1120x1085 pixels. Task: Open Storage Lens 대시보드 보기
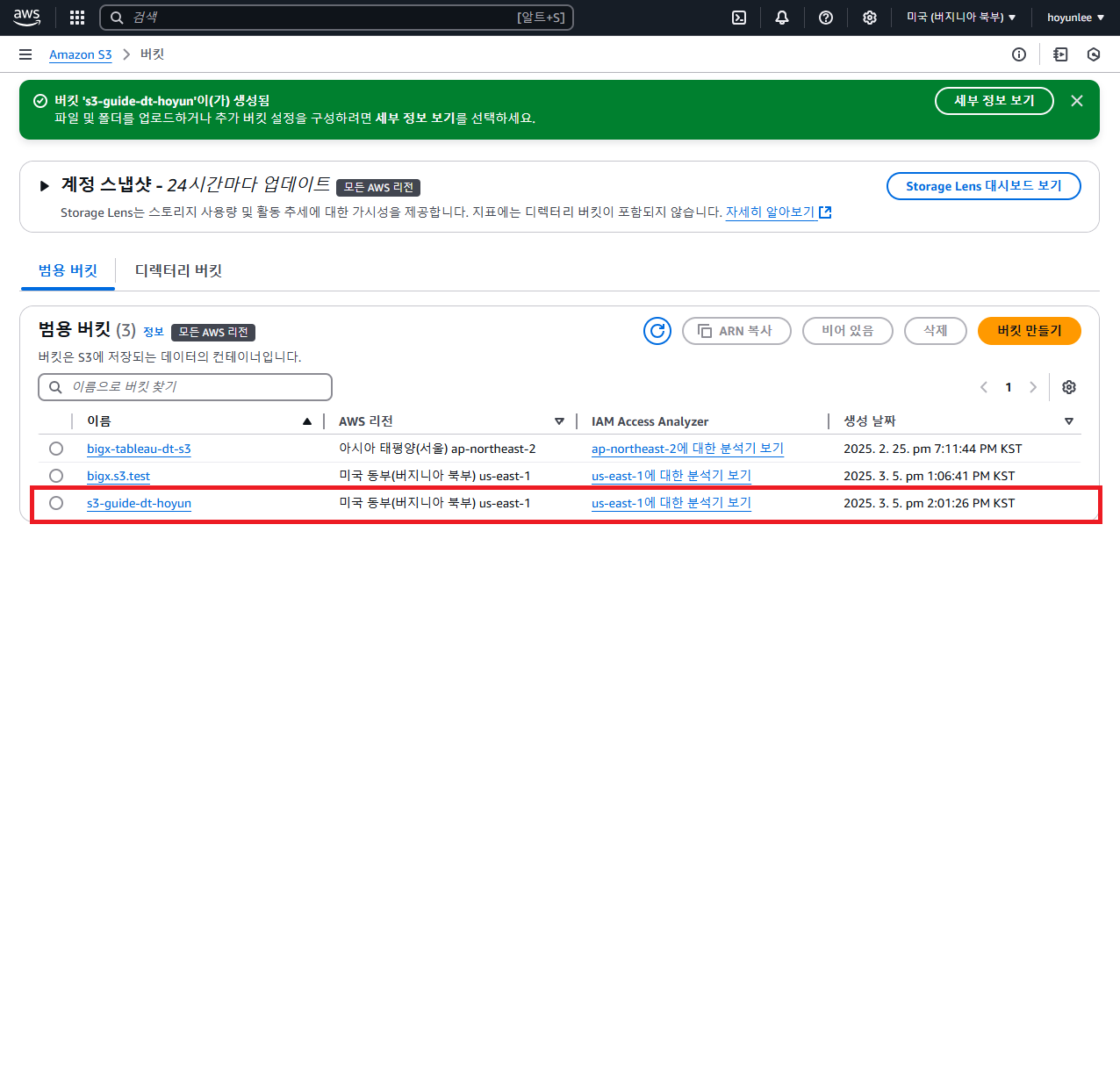(984, 186)
